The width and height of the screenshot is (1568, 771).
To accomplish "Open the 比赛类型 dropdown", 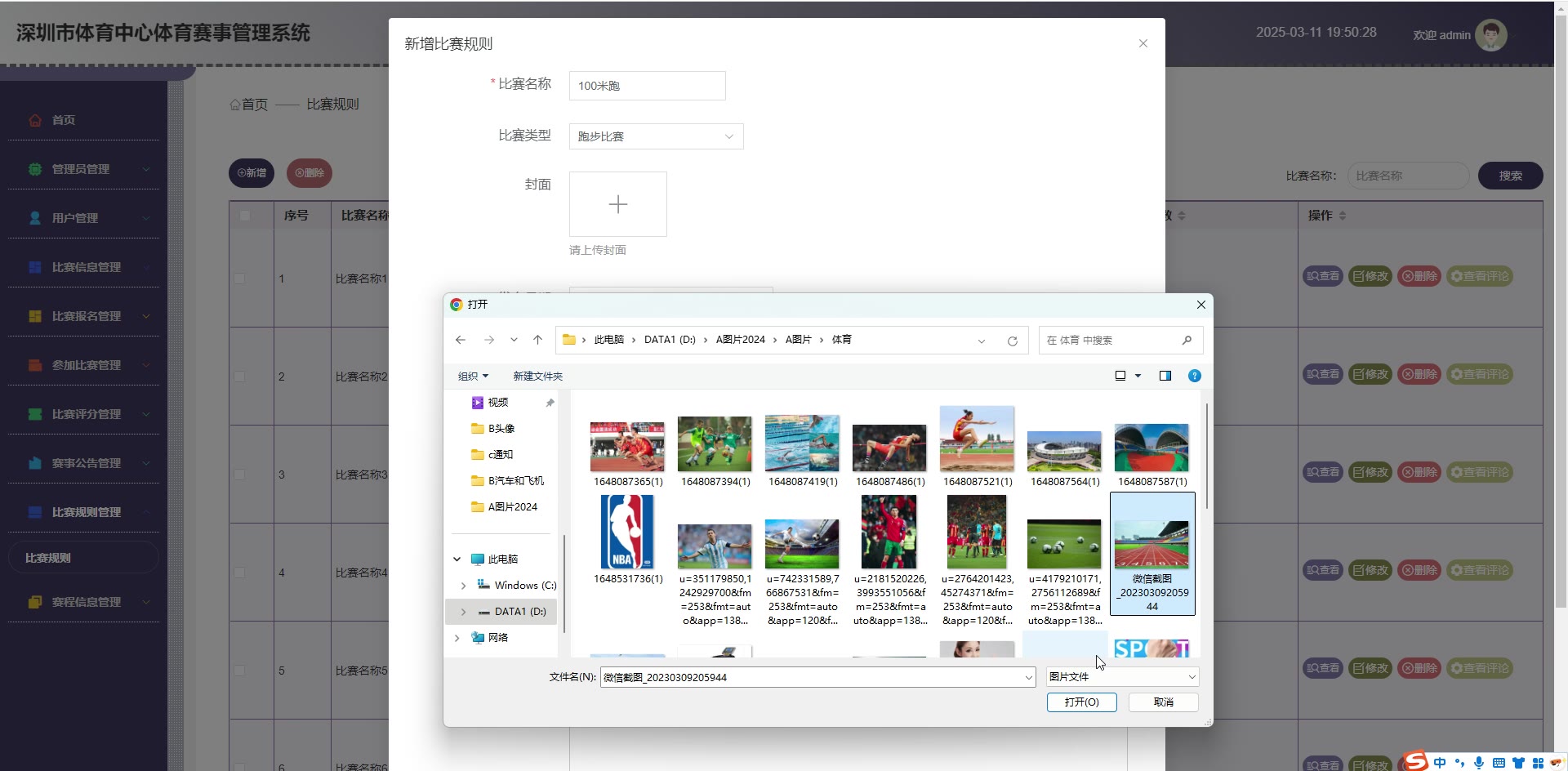I will [656, 136].
